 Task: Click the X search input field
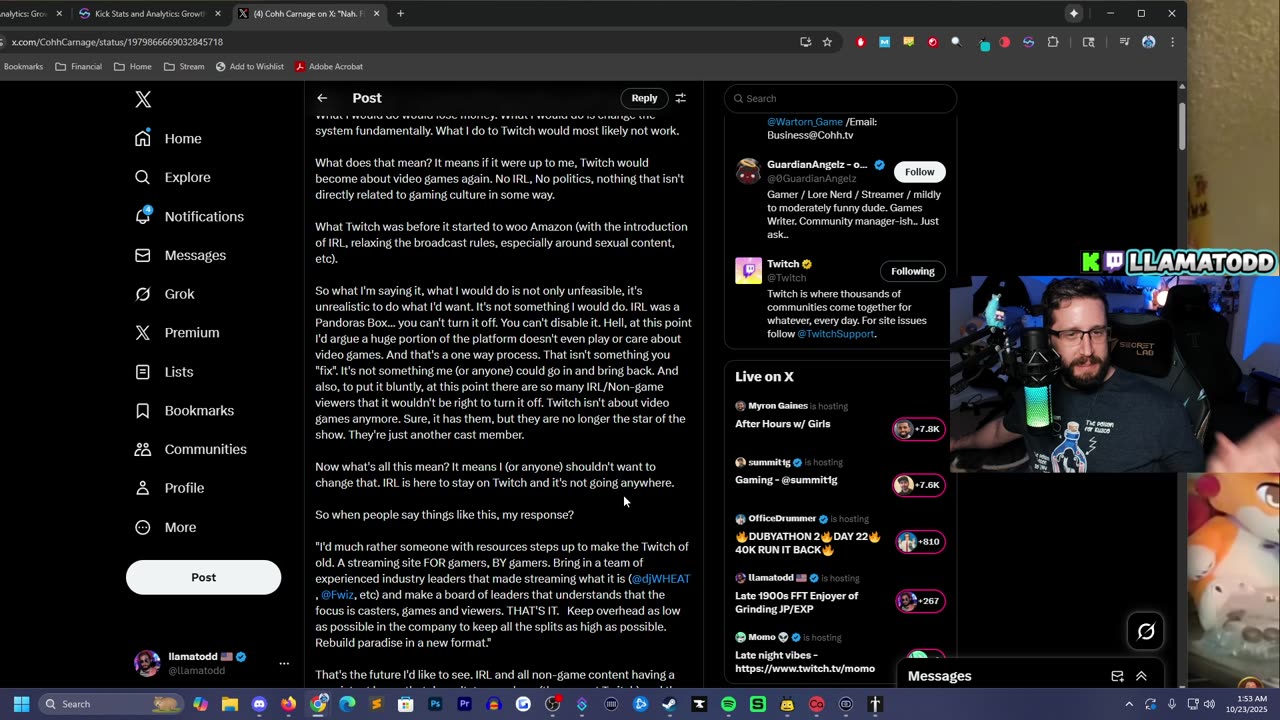coord(841,98)
